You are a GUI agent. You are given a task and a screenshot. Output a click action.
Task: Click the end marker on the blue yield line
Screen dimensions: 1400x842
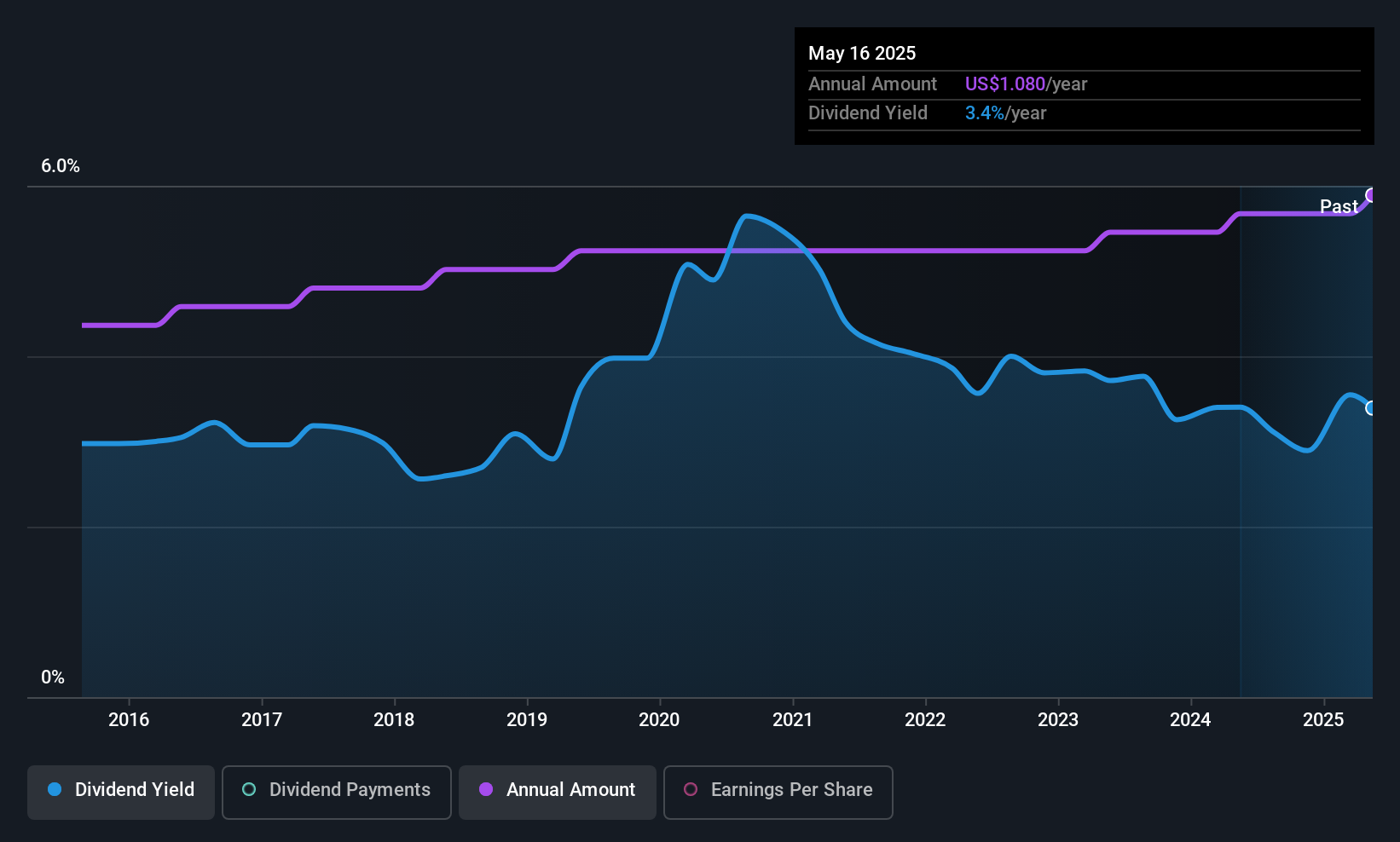point(1372,408)
